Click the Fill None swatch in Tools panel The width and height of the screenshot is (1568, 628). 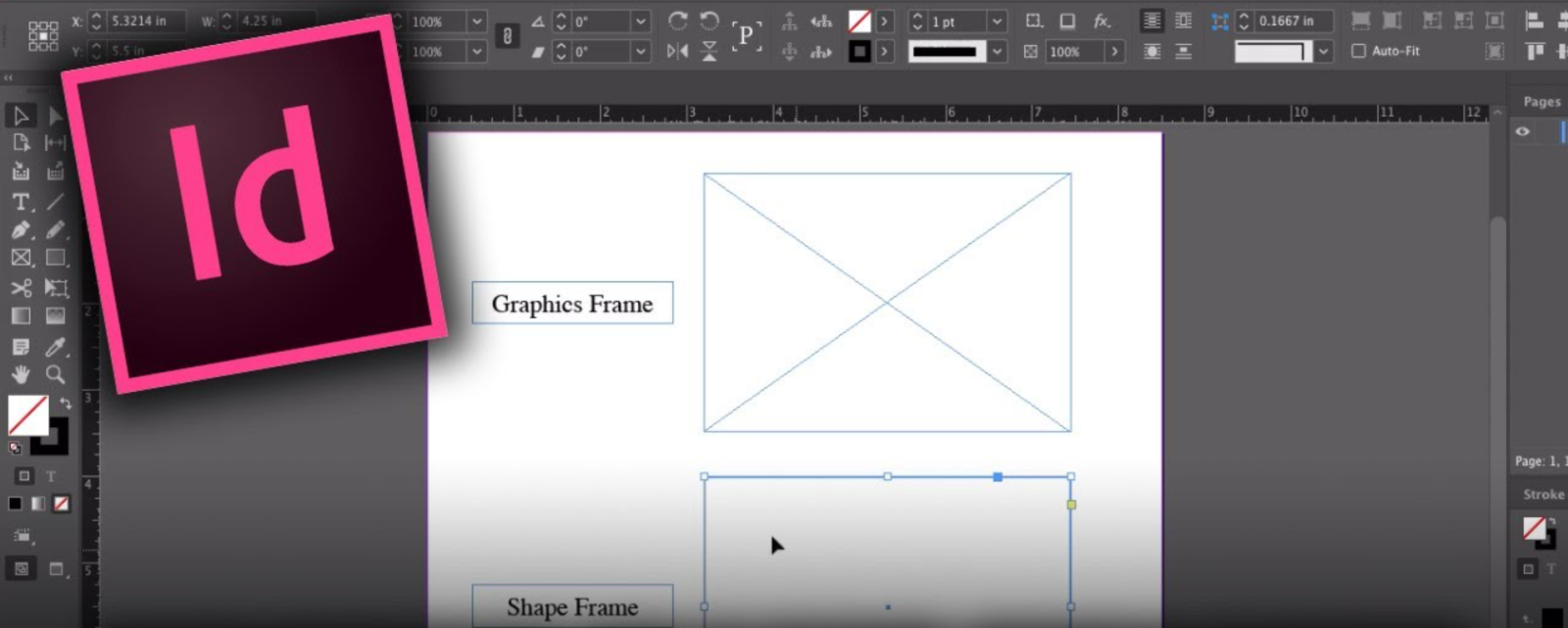pos(27,414)
